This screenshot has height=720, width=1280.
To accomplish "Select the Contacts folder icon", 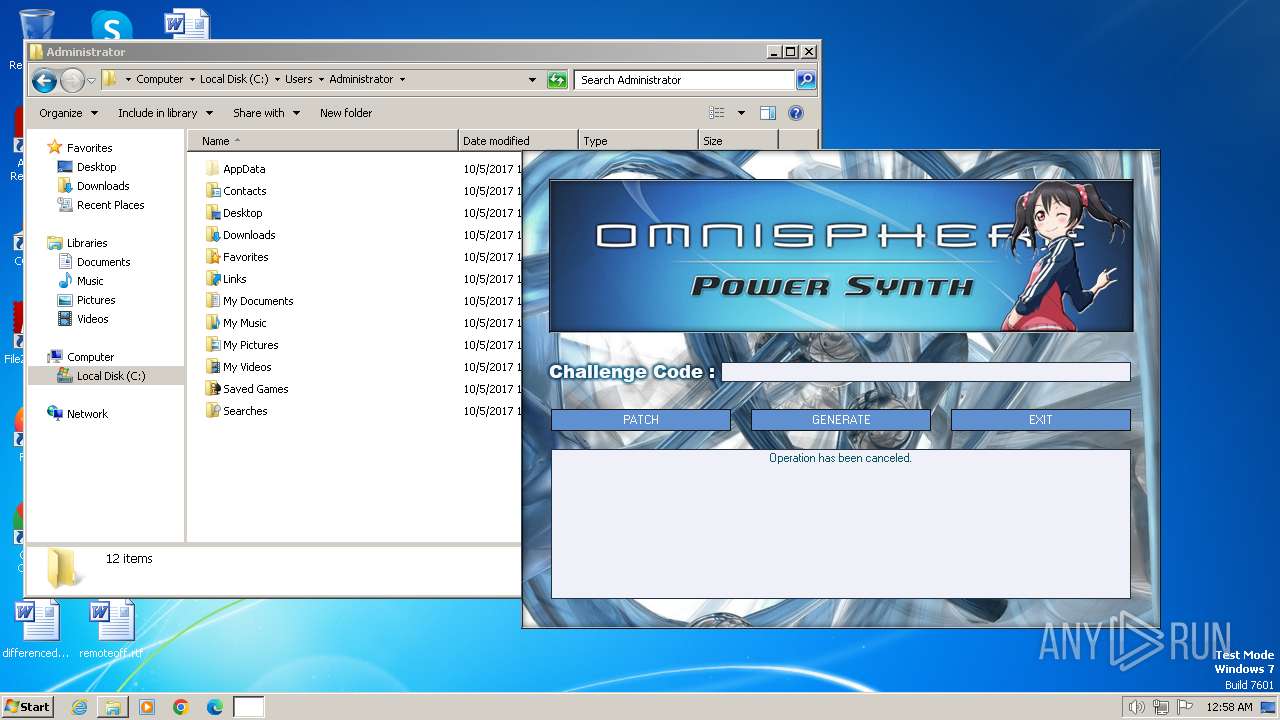I will (x=212, y=191).
